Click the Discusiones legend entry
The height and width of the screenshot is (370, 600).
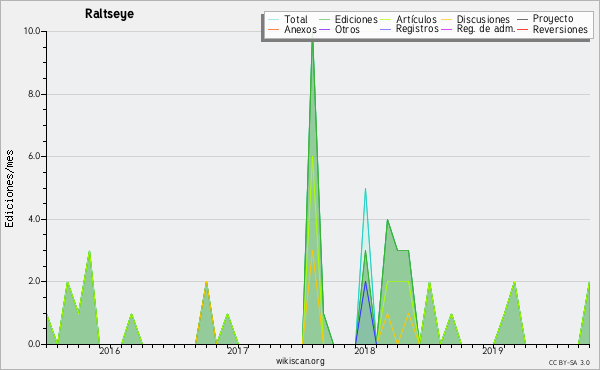(476, 20)
